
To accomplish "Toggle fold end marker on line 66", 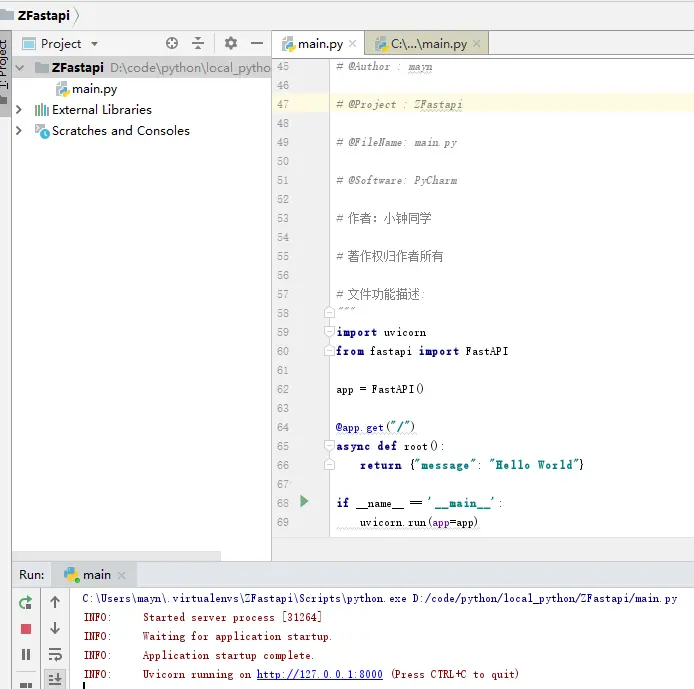I will coord(329,465).
